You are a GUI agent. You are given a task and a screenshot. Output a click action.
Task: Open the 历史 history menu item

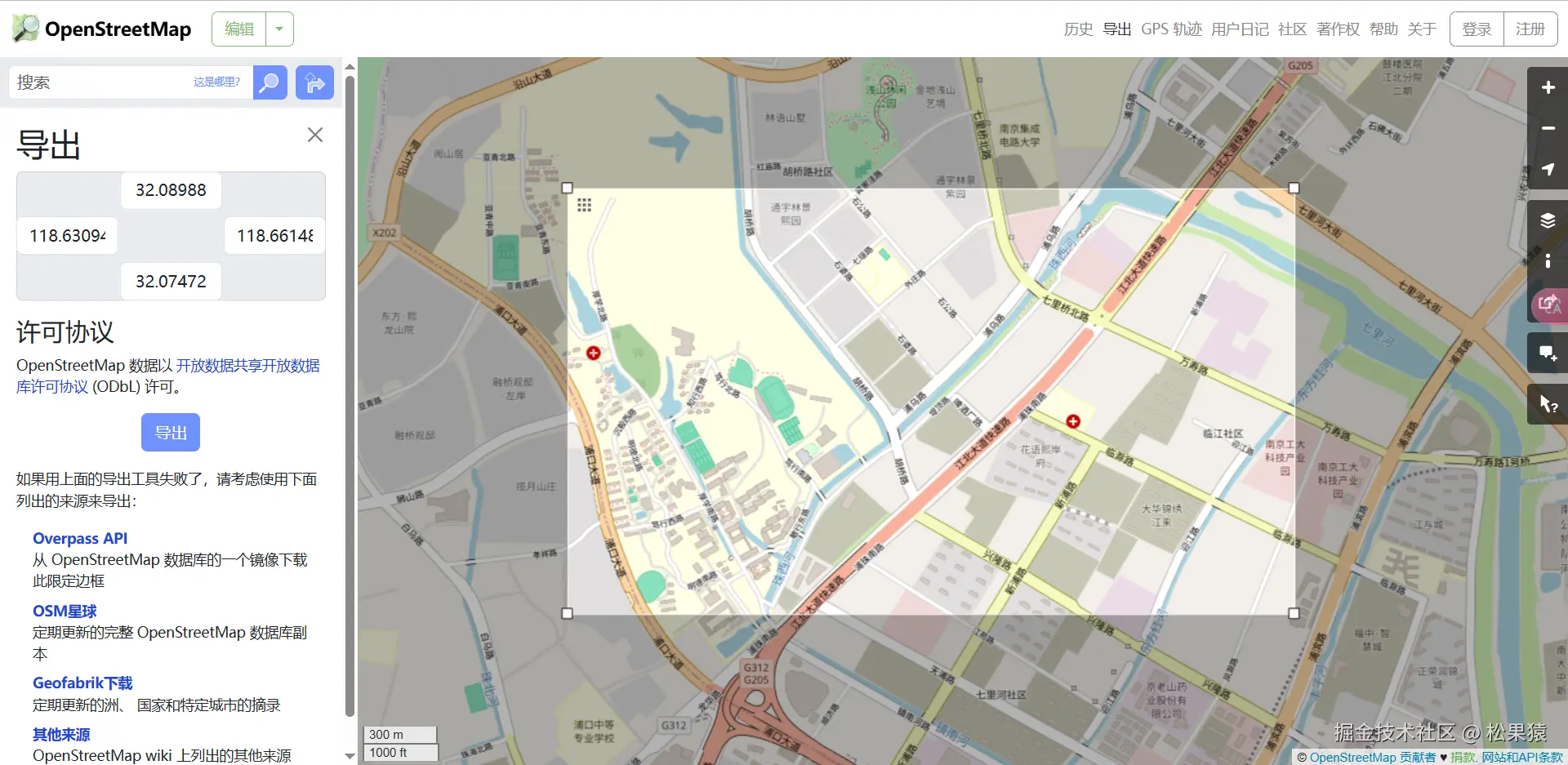click(x=1078, y=29)
